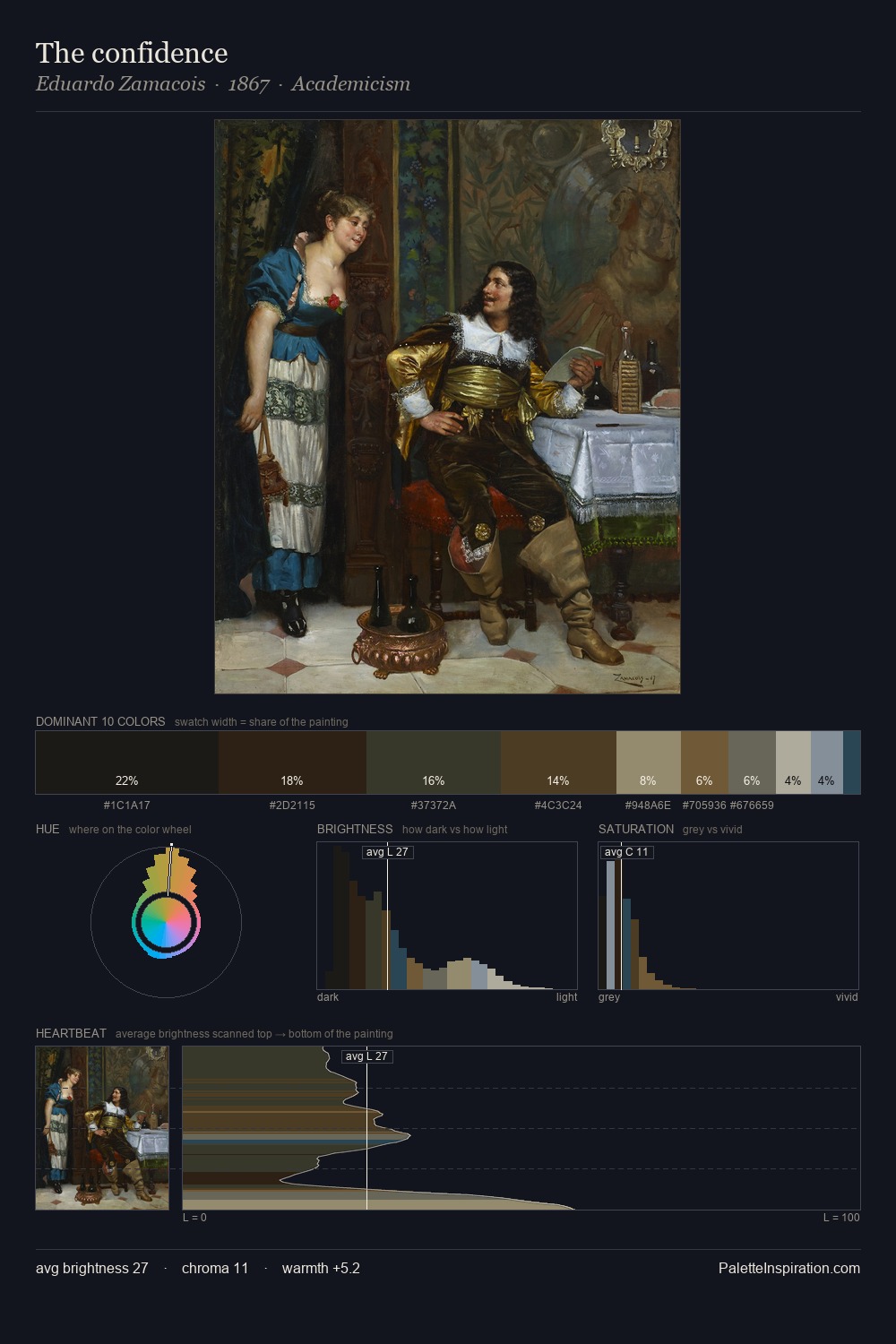Click the HUE section heading
This screenshot has width=896, height=1344.
[x=47, y=829]
